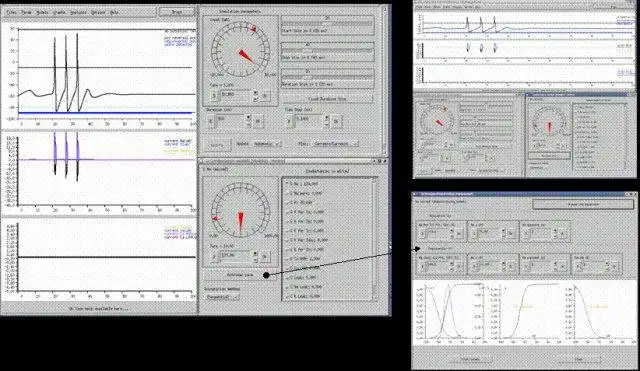Image resolution: width=640 pixels, height=371 pixels.
Task: Click the second Activation value field in parameters dialog
Action: point(488,233)
